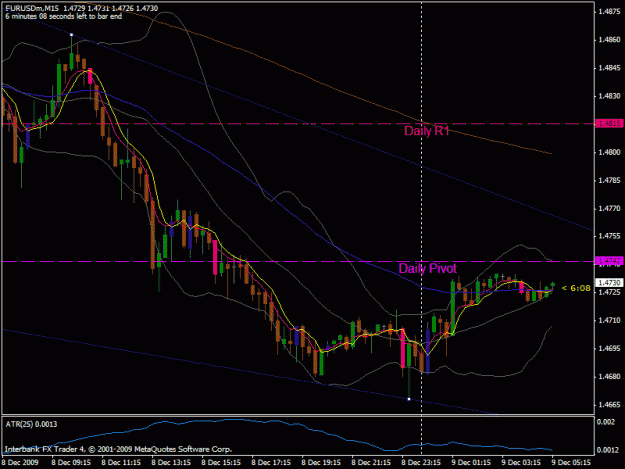Click the EURUSDm,M15 chart title
The image size is (625, 469).
[x=31, y=8]
